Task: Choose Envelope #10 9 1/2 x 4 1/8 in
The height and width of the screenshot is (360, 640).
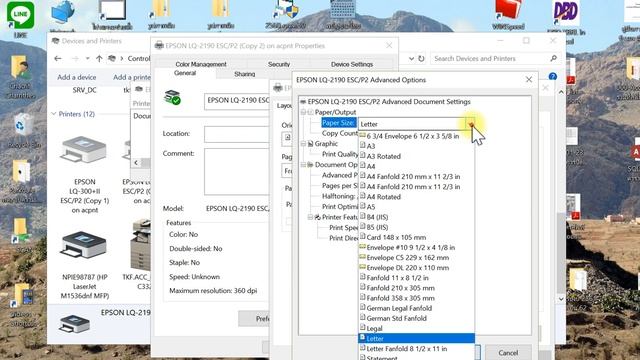Action: pos(411,247)
